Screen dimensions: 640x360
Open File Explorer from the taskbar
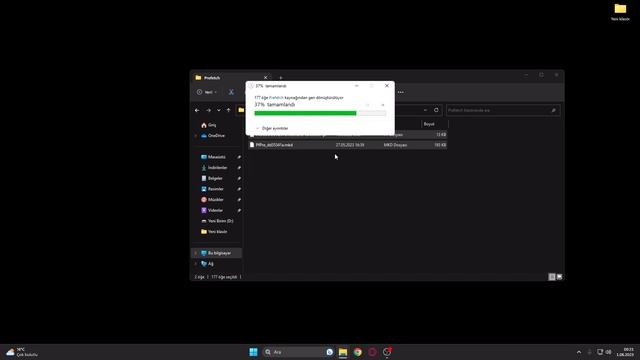click(343, 352)
